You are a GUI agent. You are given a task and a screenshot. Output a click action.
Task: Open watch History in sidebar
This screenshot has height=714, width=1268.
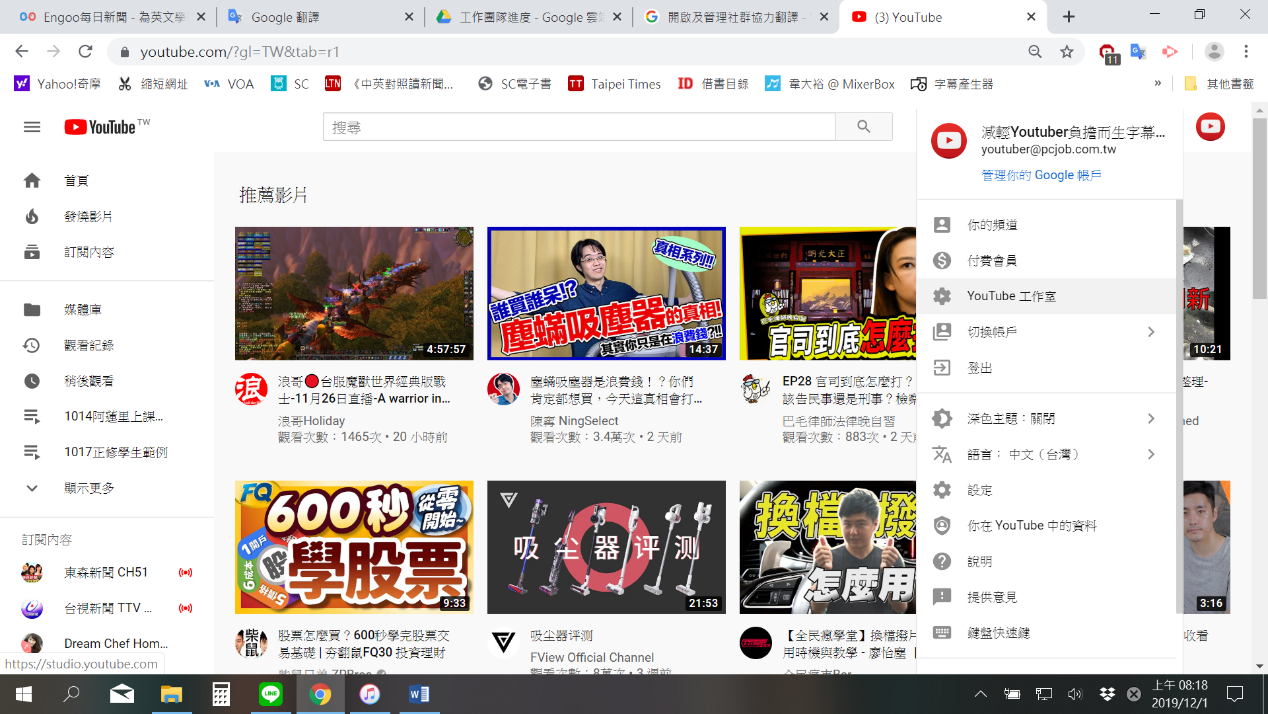coord(107,346)
